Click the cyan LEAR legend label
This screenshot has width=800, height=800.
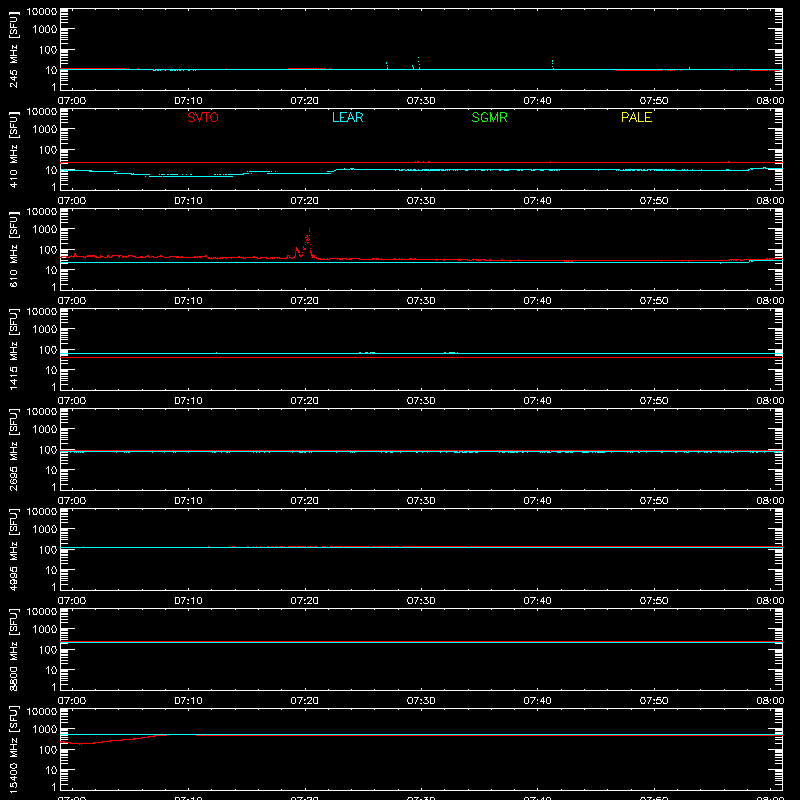(x=347, y=117)
